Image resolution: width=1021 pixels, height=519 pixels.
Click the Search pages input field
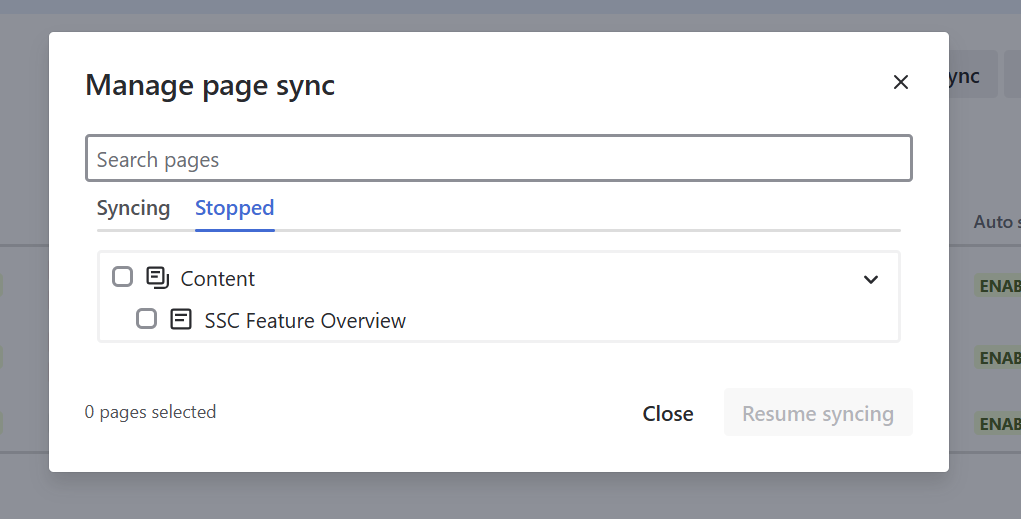(499, 158)
